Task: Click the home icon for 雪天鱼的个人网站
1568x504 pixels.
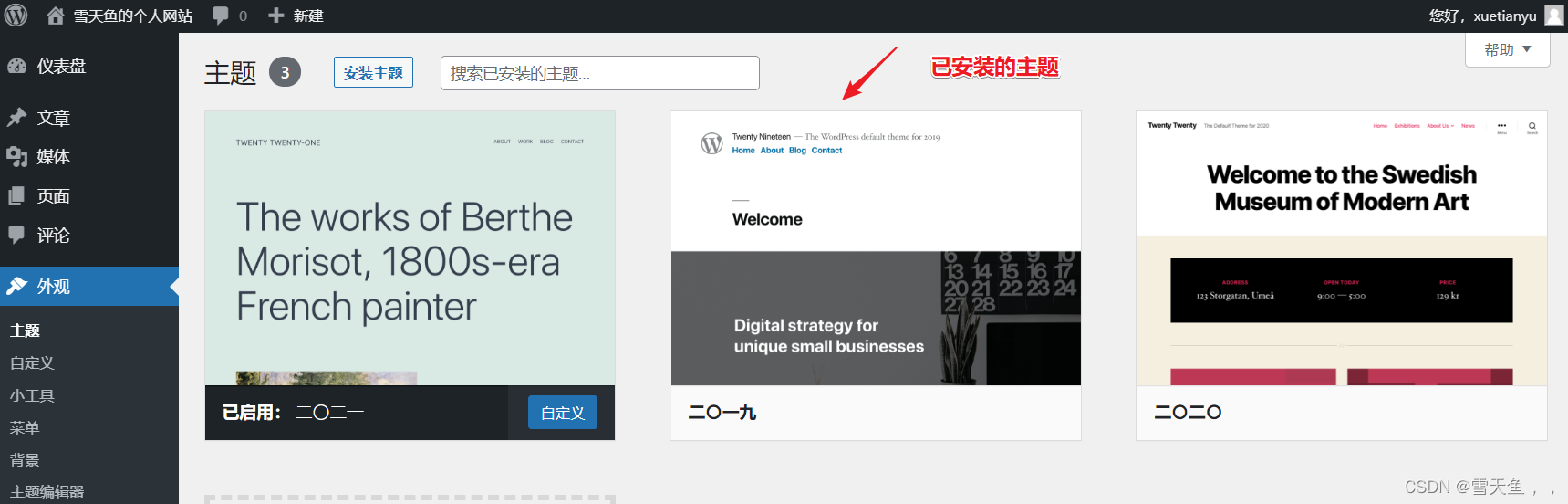Action: [56, 16]
